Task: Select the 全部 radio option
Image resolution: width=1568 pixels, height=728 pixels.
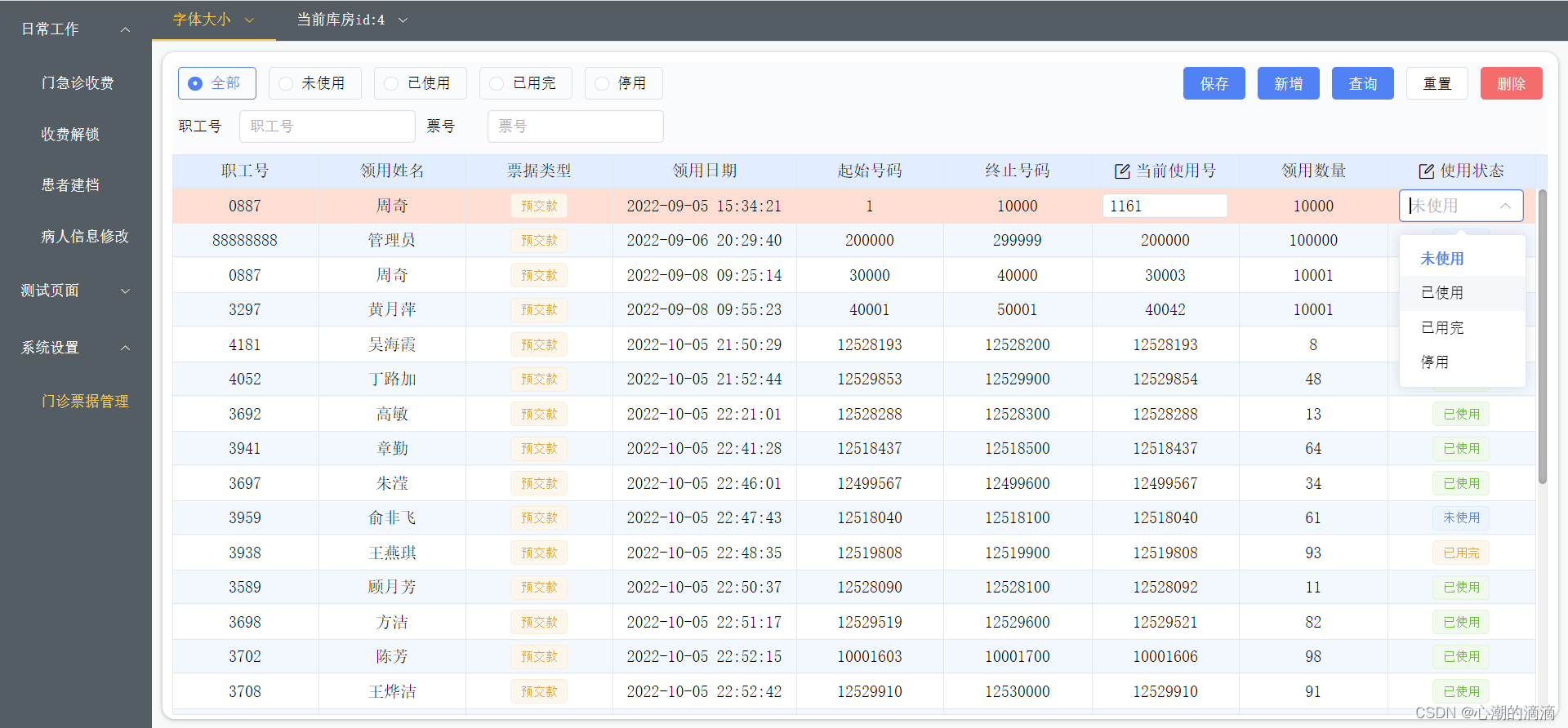Action: point(216,83)
